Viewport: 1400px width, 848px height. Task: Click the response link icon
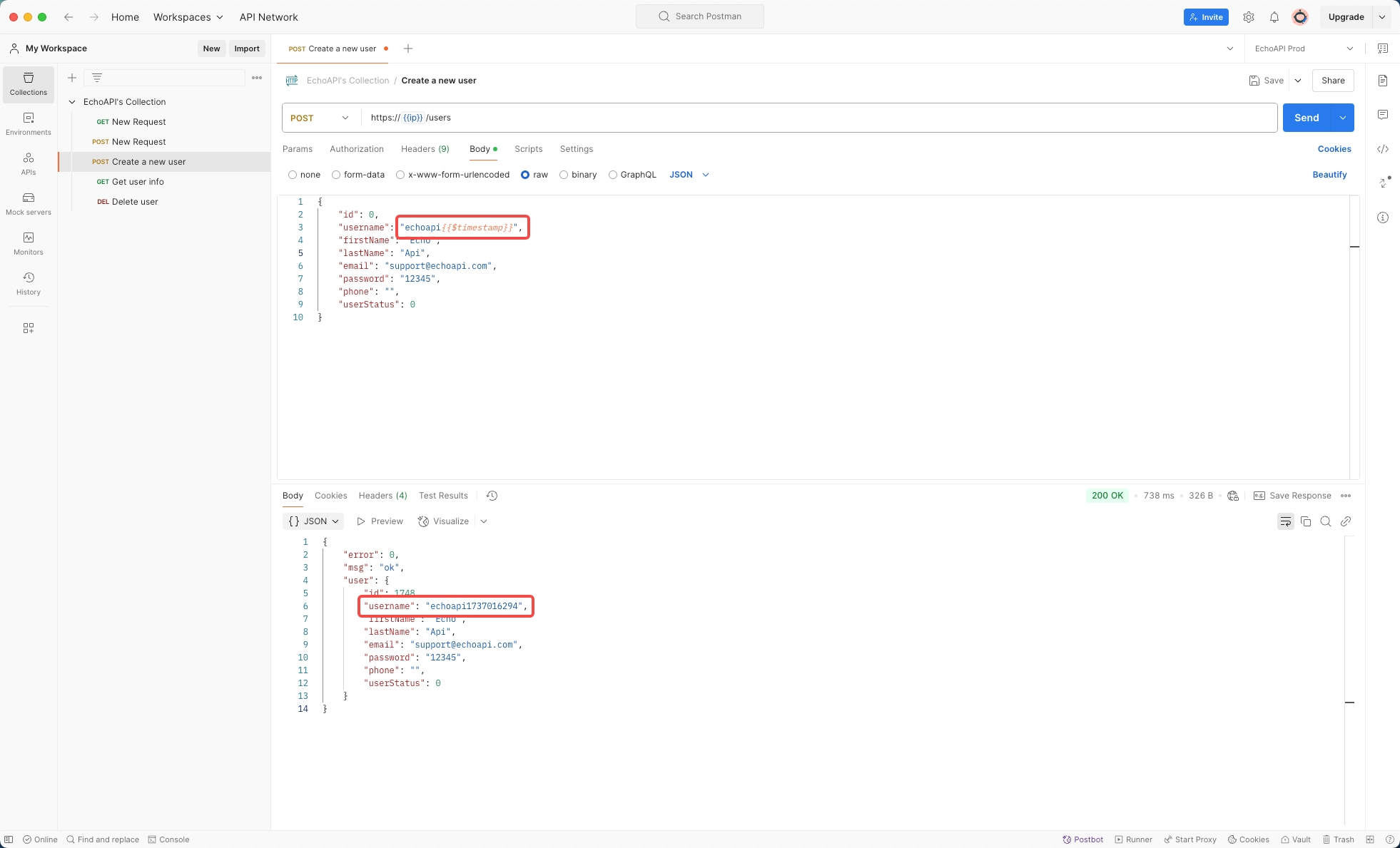pyautogui.click(x=1346, y=521)
